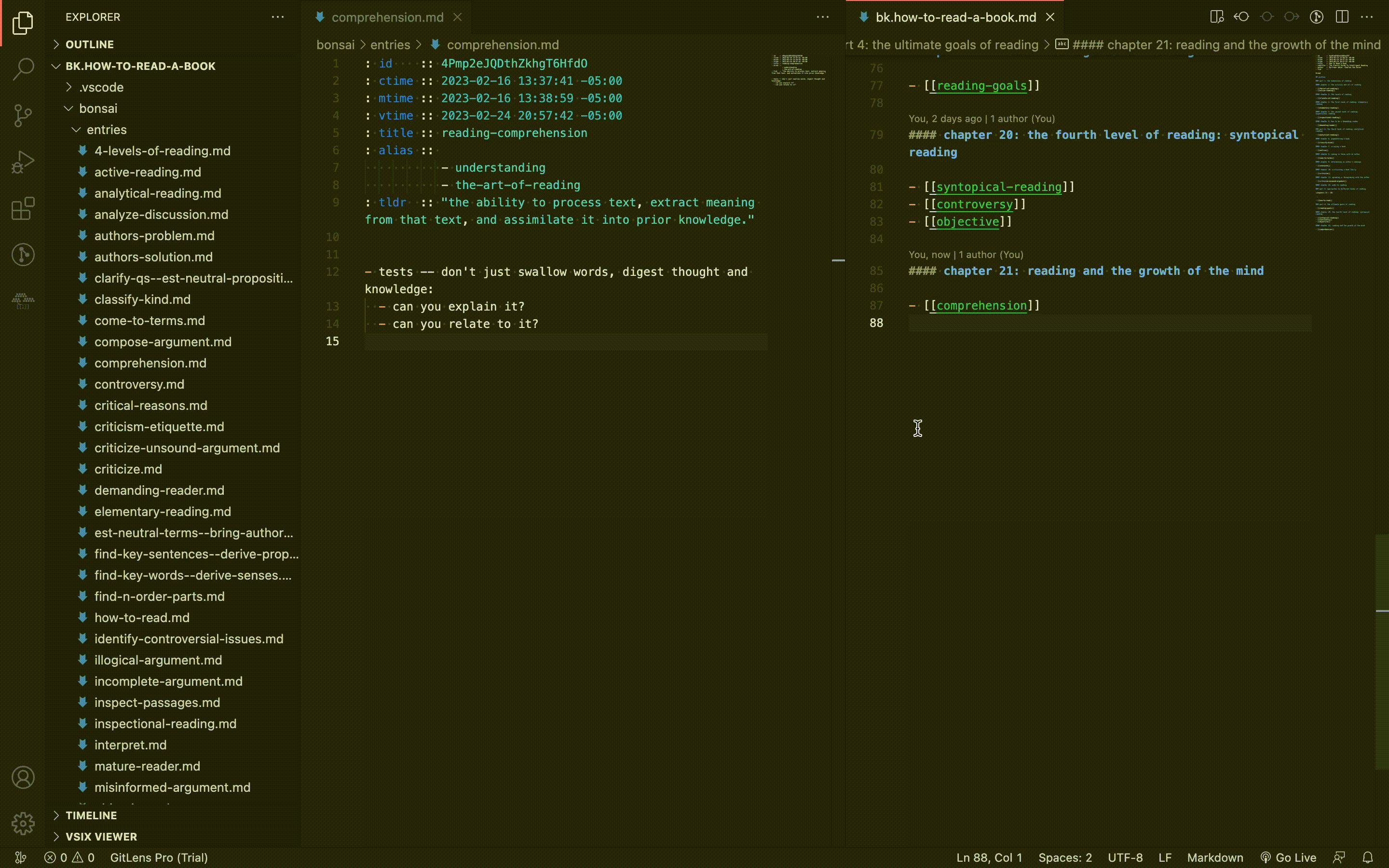
Task: Open the Run and Debug view
Action: coord(23,162)
